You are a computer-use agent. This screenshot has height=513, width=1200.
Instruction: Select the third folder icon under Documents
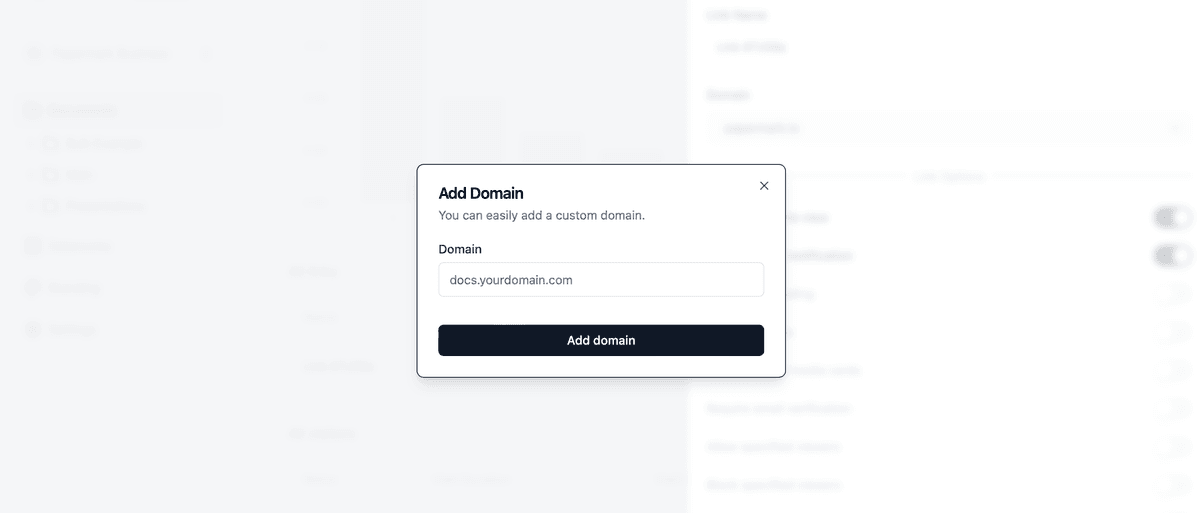click(x=51, y=206)
